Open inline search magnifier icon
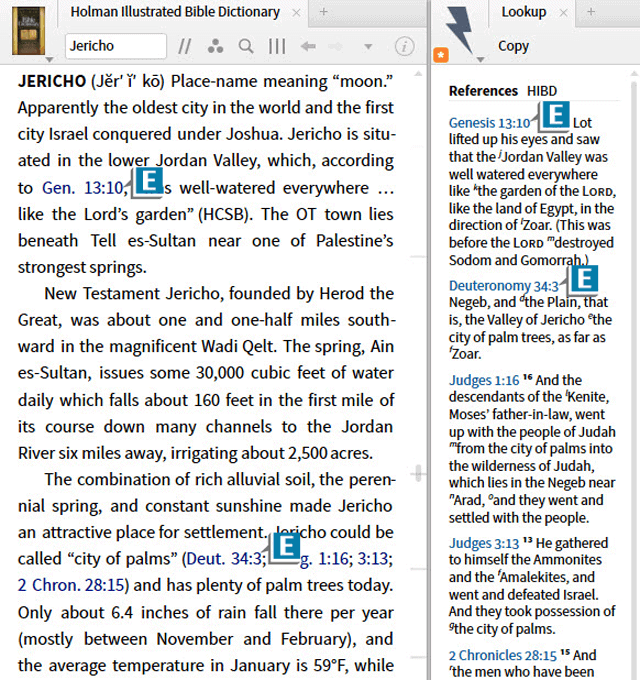 pos(246,46)
